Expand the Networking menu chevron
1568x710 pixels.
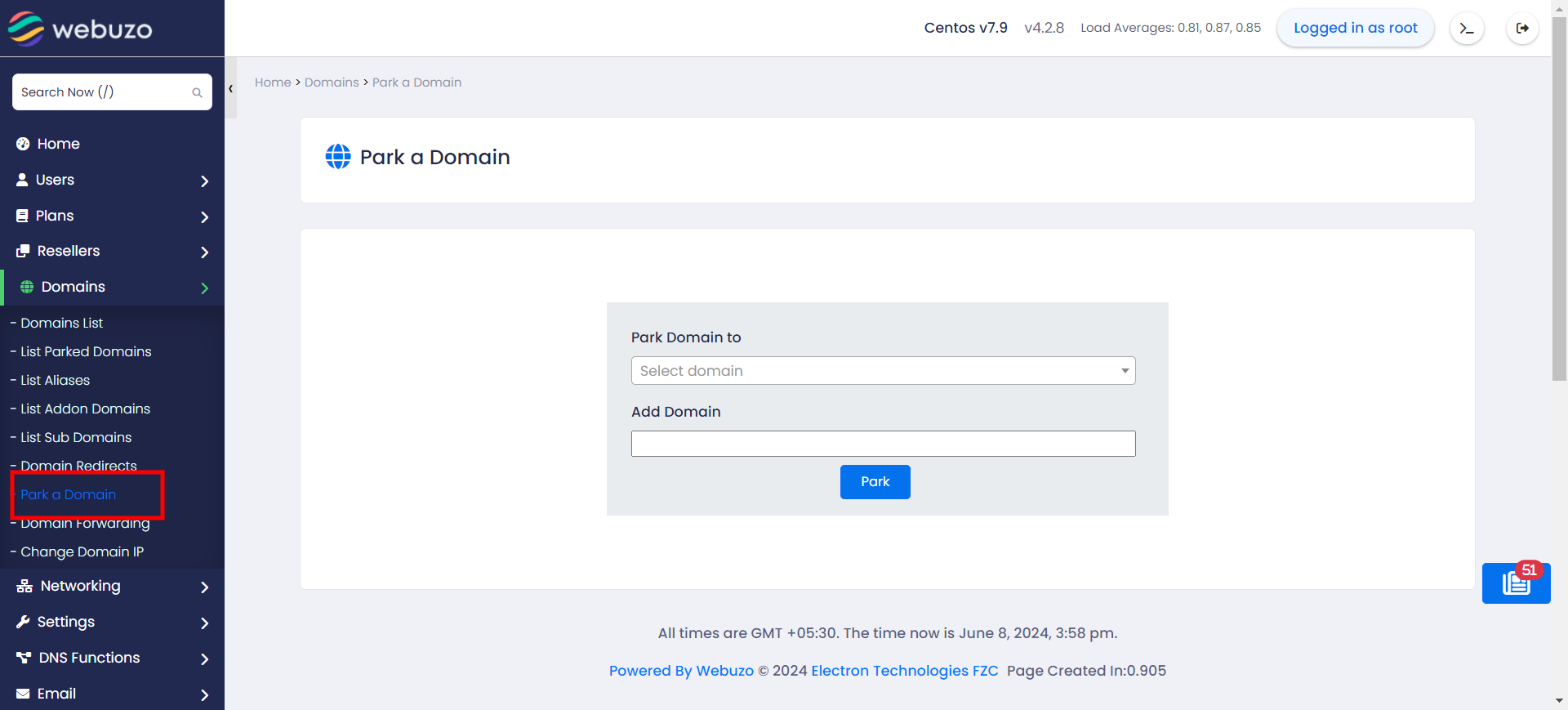pyautogui.click(x=205, y=587)
